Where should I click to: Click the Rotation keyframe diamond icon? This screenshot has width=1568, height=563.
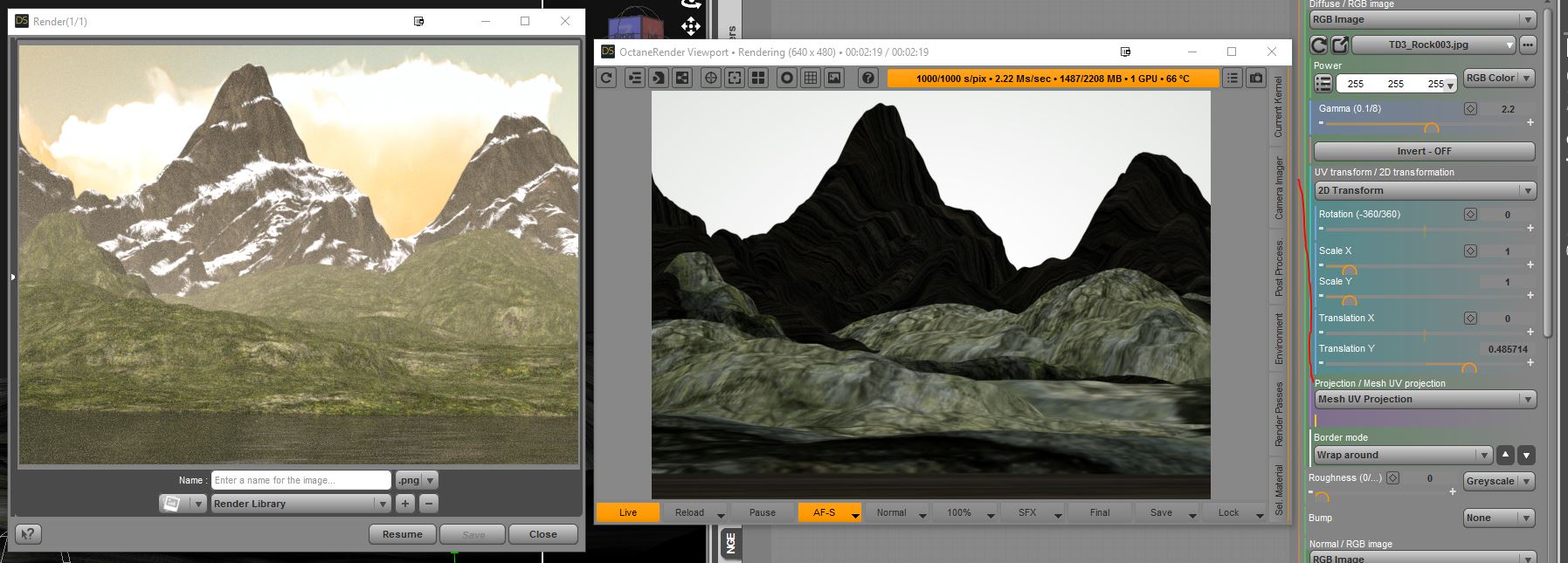point(1470,214)
